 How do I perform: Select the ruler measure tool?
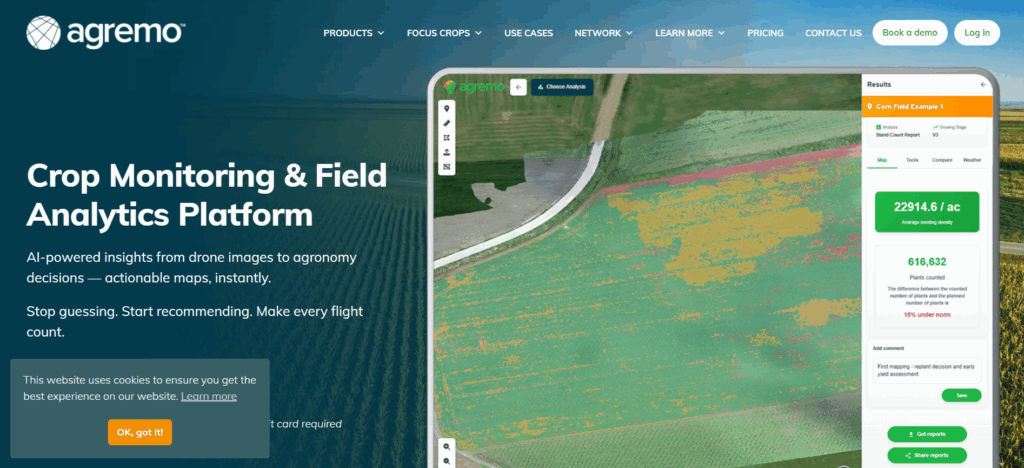pyautogui.click(x=447, y=123)
